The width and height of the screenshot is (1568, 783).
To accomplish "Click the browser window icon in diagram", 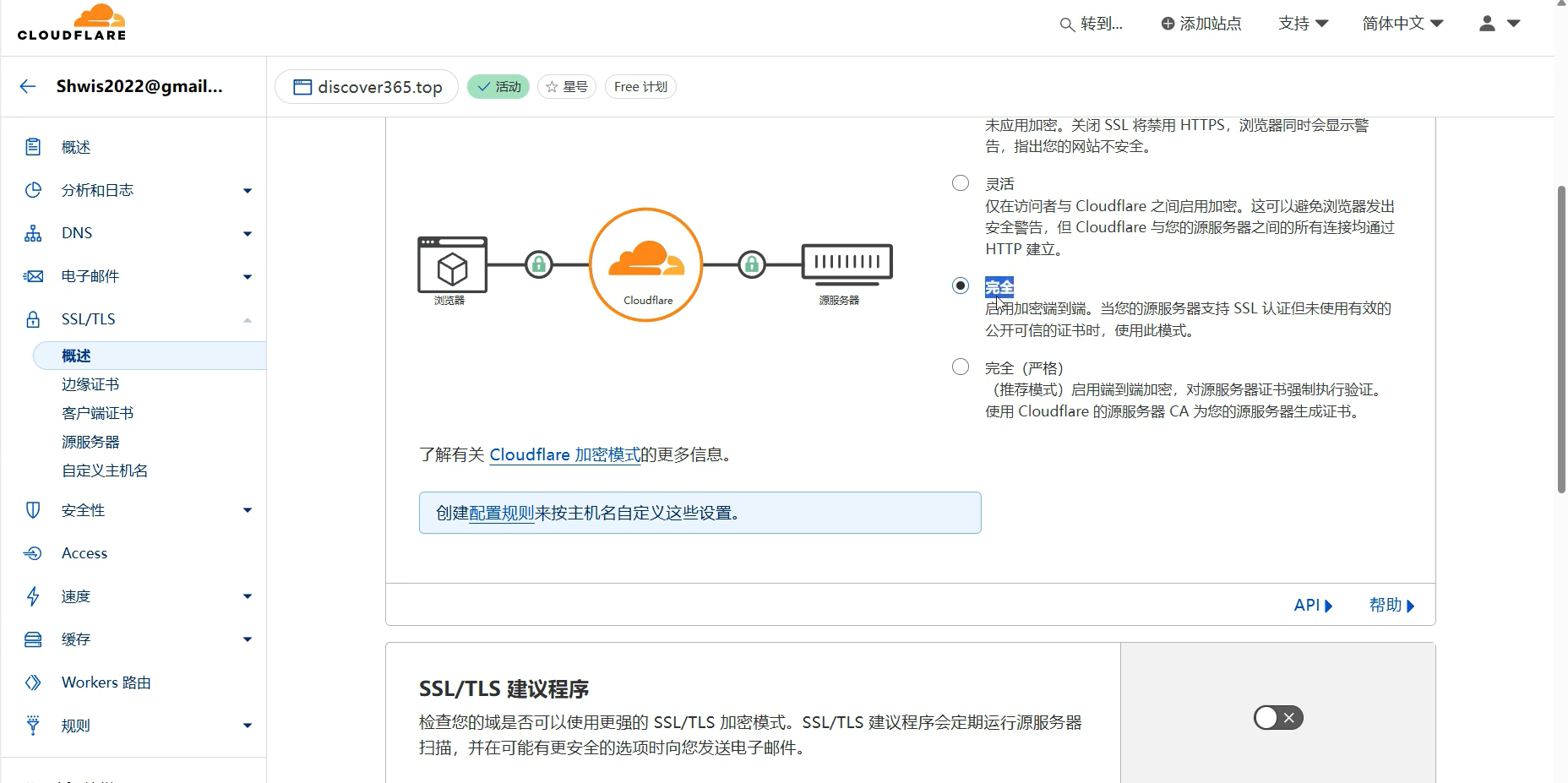I will pyautogui.click(x=452, y=264).
